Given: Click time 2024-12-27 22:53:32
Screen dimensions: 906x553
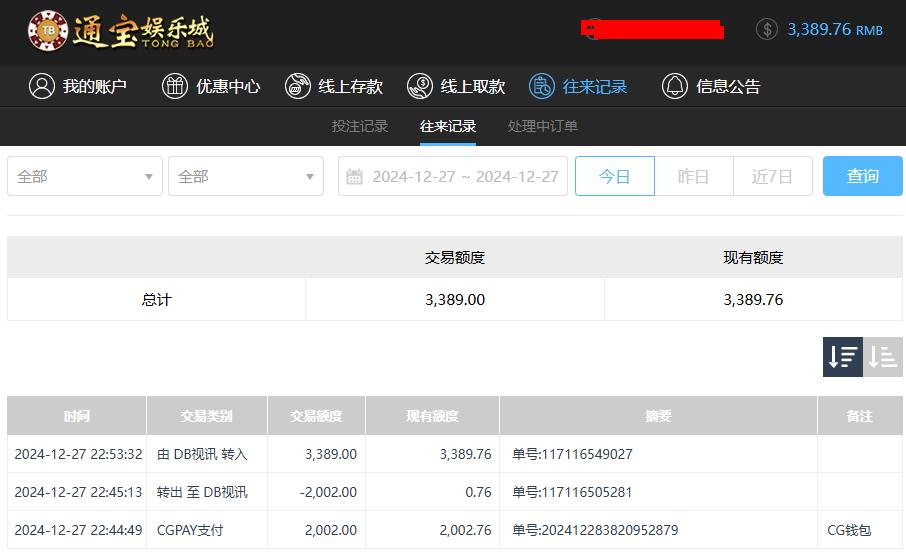Looking at the screenshot, I should pyautogui.click(x=78, y=454).
